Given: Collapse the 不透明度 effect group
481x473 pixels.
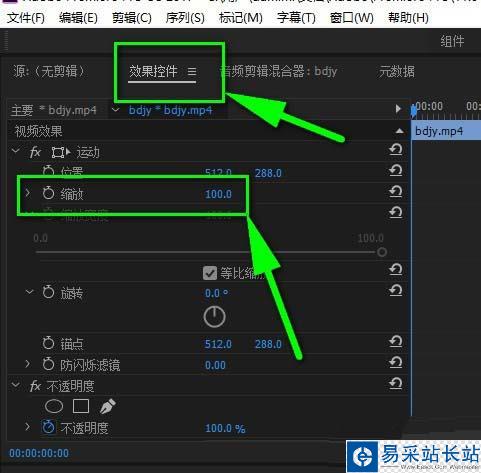Looking at the screenshot, I should [15, 385].
